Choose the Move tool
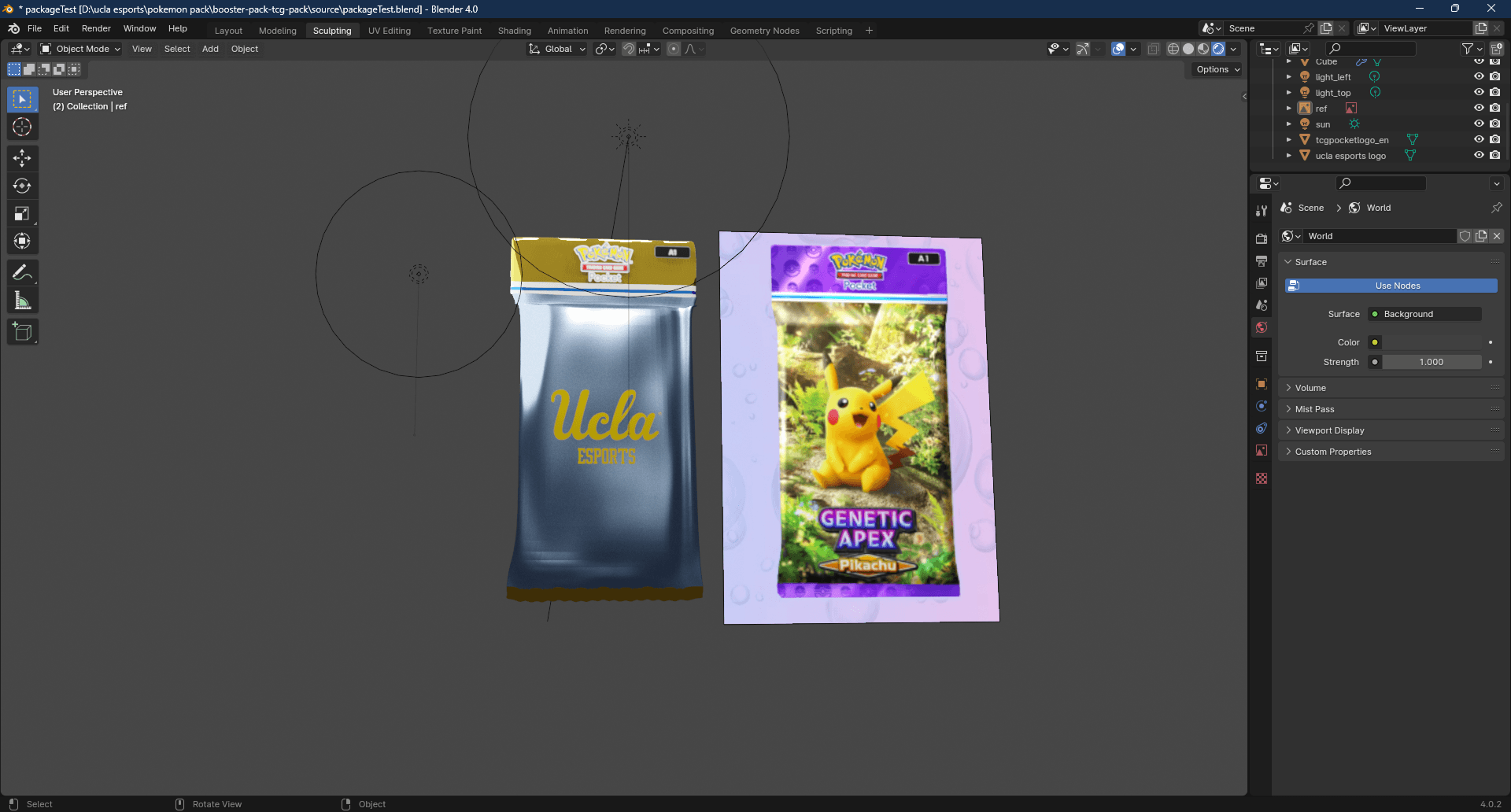 click(x=22, y=158)
